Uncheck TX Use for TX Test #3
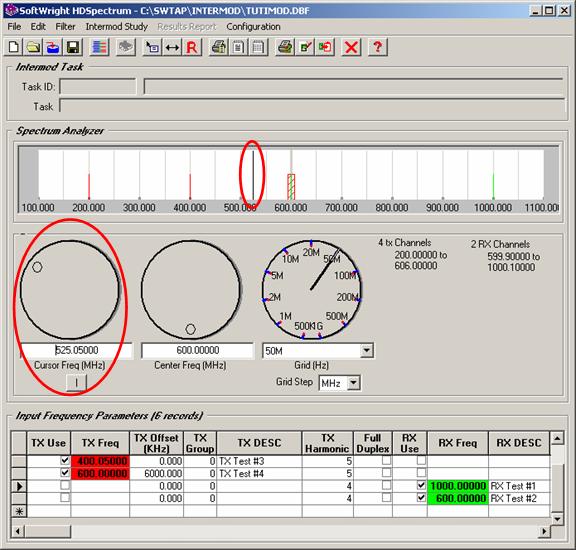The image size is (576, 550). [x=65, y=460]
